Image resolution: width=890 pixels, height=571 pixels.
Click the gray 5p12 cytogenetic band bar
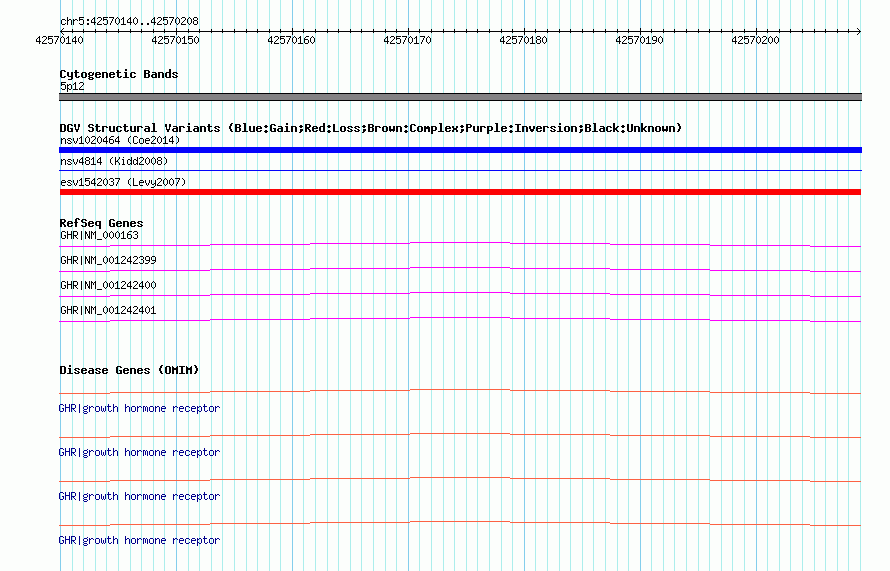tap(460, 97)
